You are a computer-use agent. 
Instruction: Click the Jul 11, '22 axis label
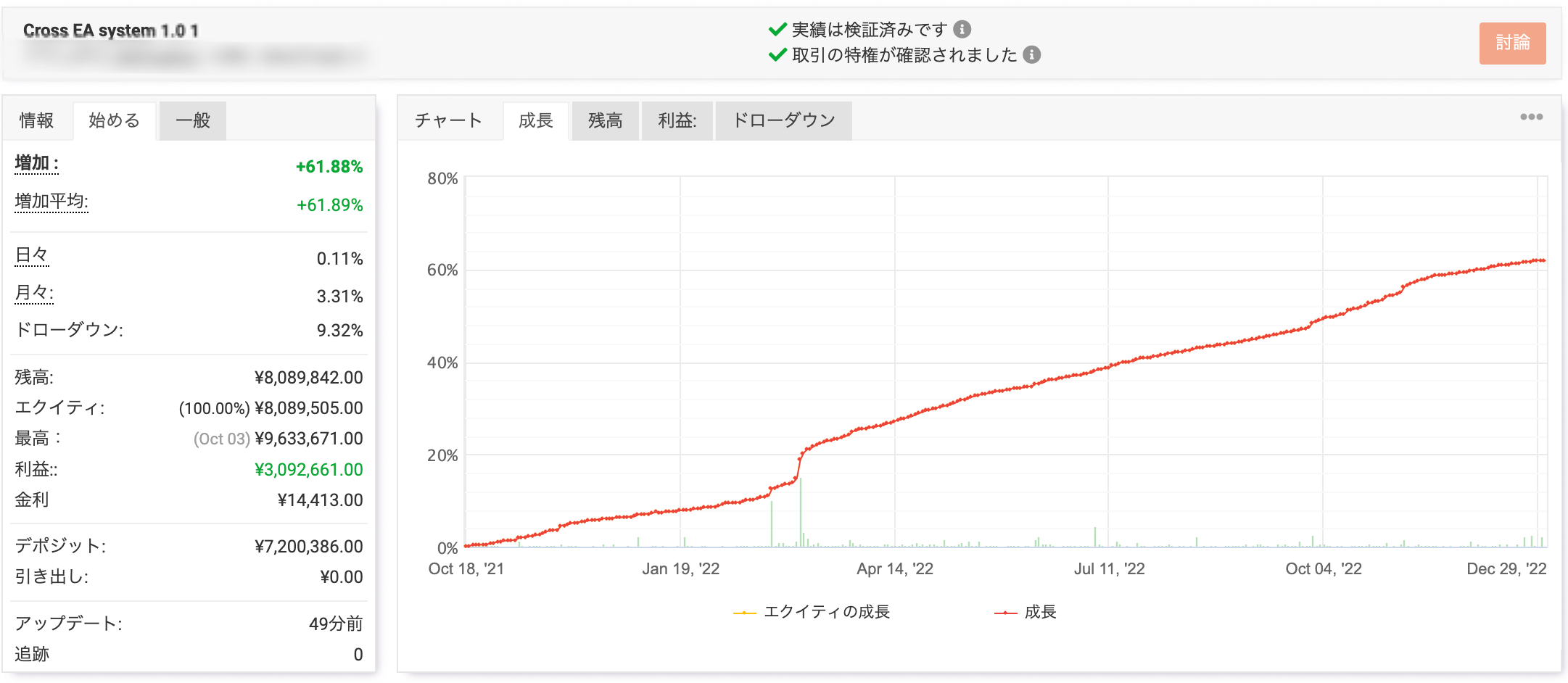(1110, 569)
